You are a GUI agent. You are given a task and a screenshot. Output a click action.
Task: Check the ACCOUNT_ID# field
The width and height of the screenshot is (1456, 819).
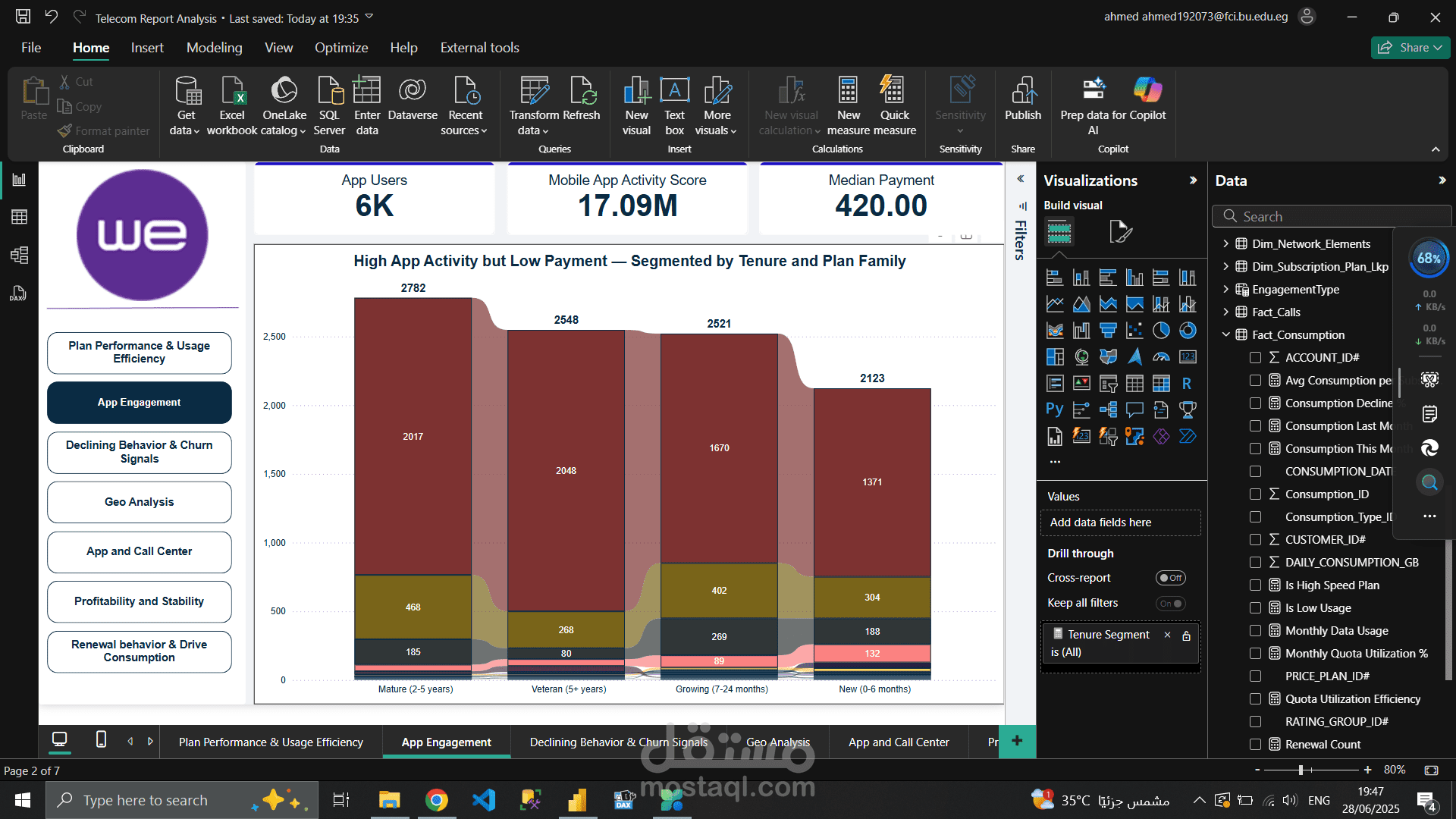pos(1255,357)
